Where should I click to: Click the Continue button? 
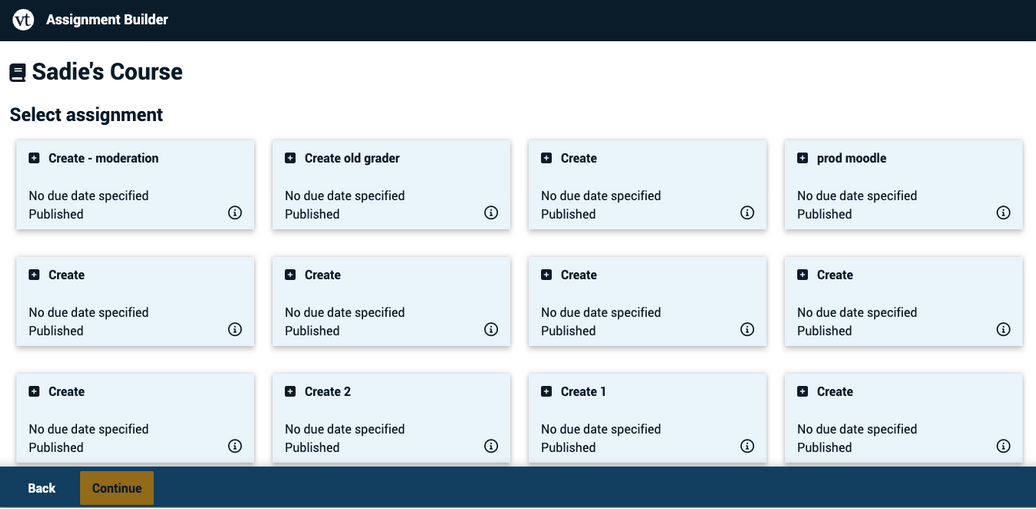click(x=117, y=489)
